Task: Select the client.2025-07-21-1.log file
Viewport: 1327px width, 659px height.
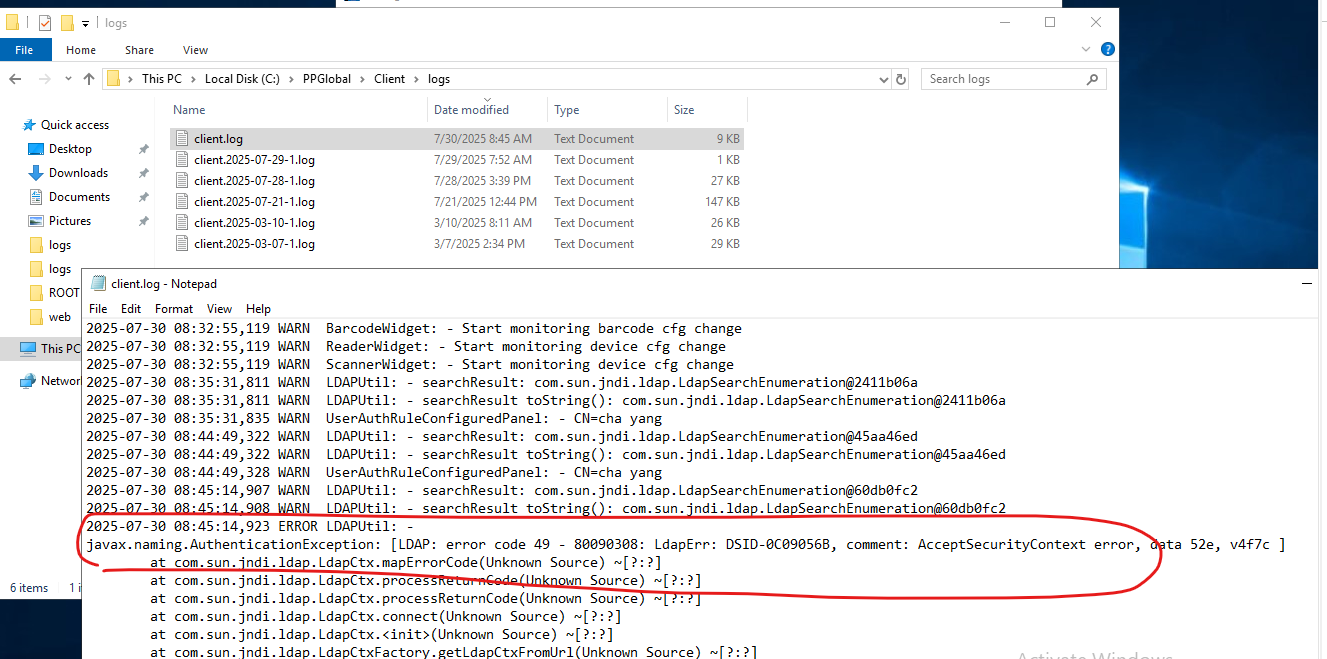Action: (x=254, y=202)
